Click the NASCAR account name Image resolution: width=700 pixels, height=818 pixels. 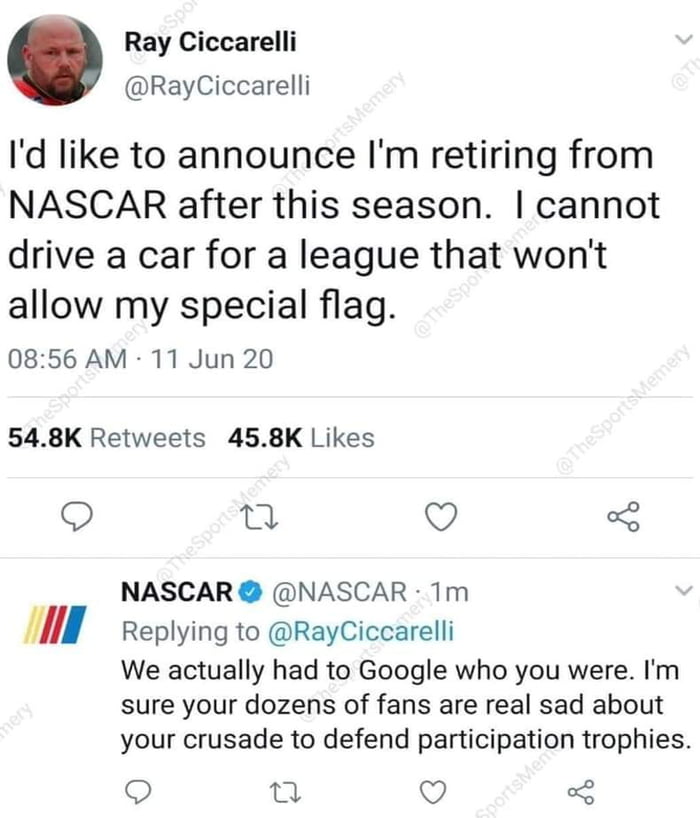pyautogui.click(x=177, y=592)
